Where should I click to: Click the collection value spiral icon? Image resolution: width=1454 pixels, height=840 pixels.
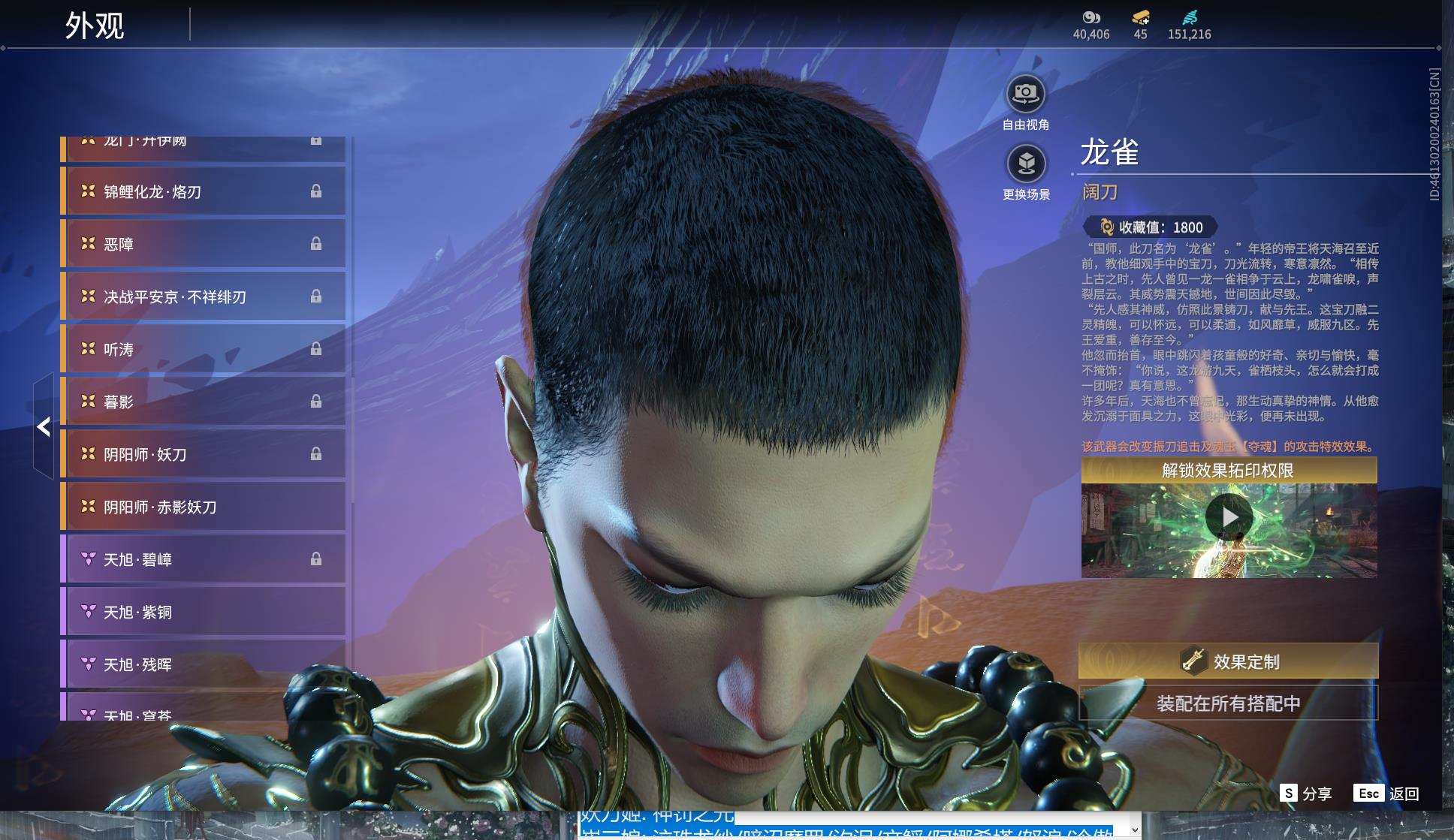pyautogui.click(x=1106, y=227)
